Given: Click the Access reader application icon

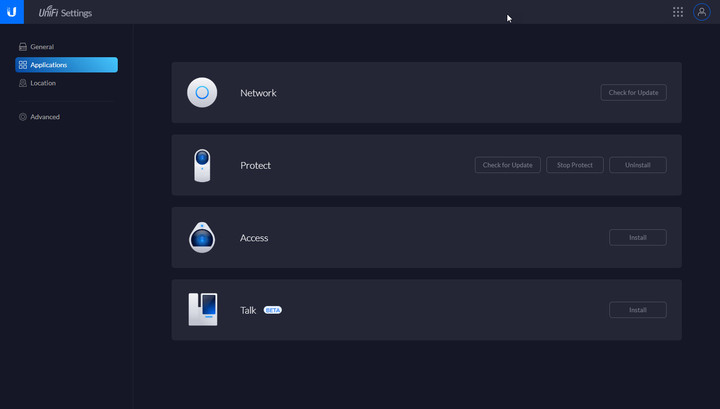Looking at the screenshot, I should click(202, 238).
